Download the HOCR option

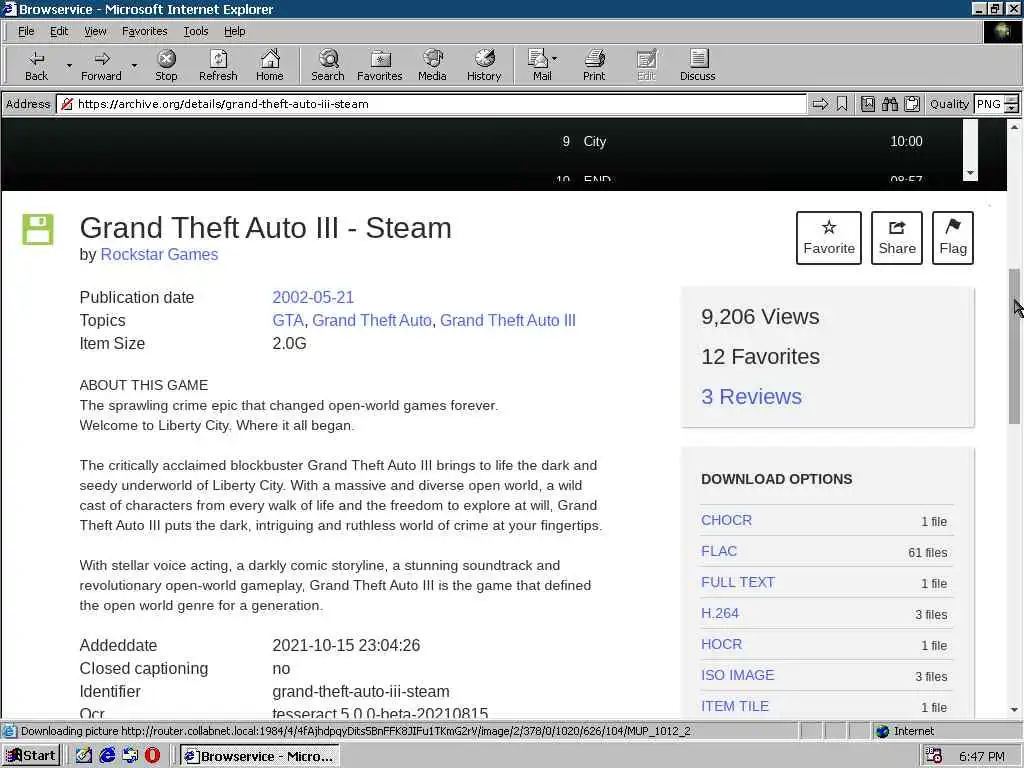click(x=722, y=645)
